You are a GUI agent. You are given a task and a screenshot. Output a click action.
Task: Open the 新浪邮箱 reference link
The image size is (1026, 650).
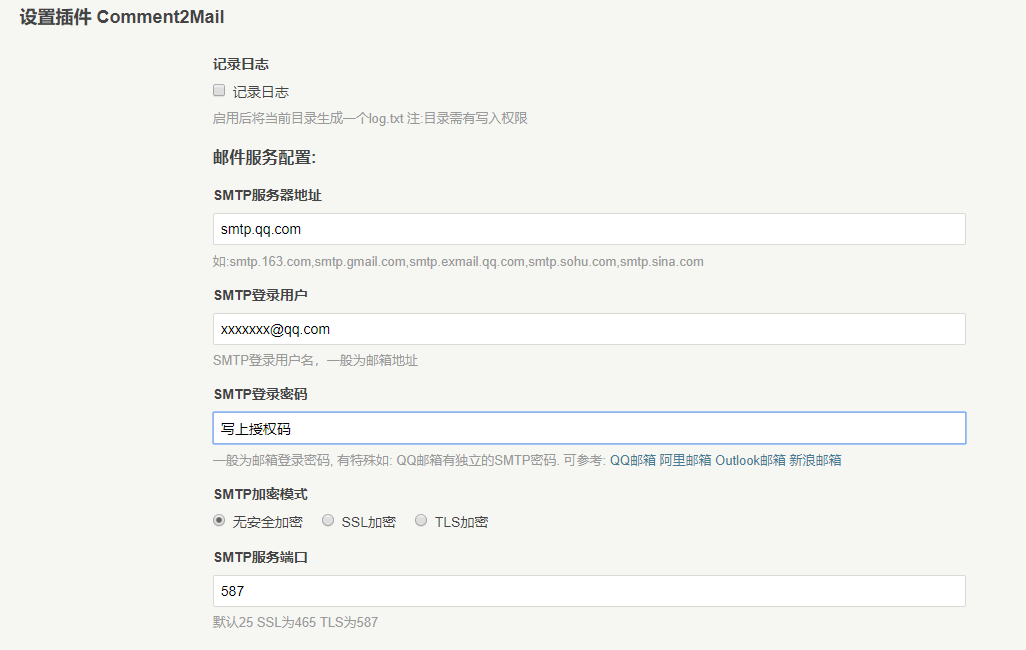815,460
